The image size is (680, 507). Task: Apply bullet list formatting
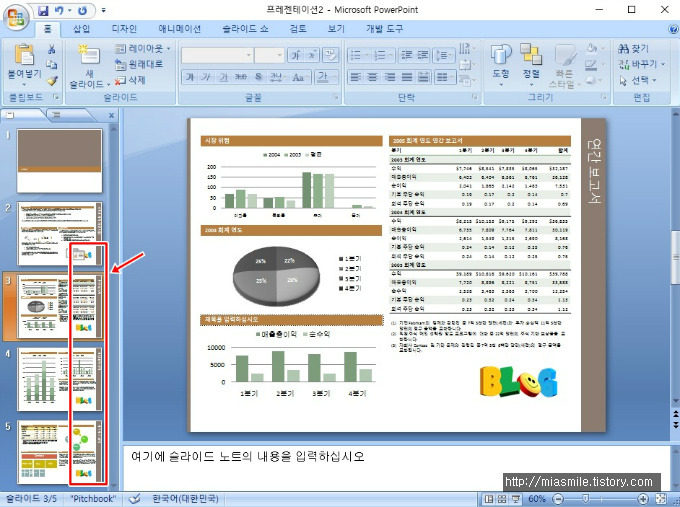tap(356, 55)
